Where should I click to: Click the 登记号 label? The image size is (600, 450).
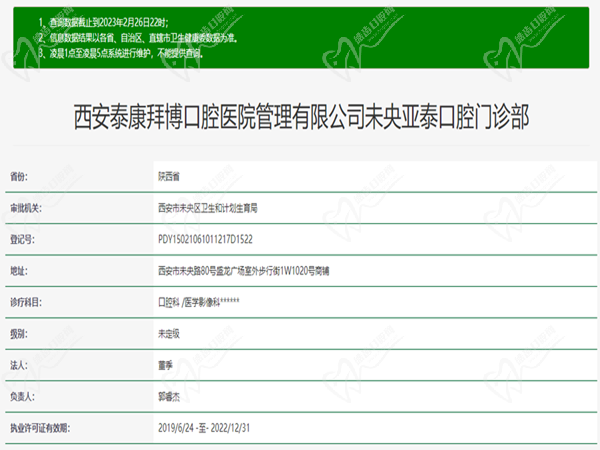coord(22,240)
